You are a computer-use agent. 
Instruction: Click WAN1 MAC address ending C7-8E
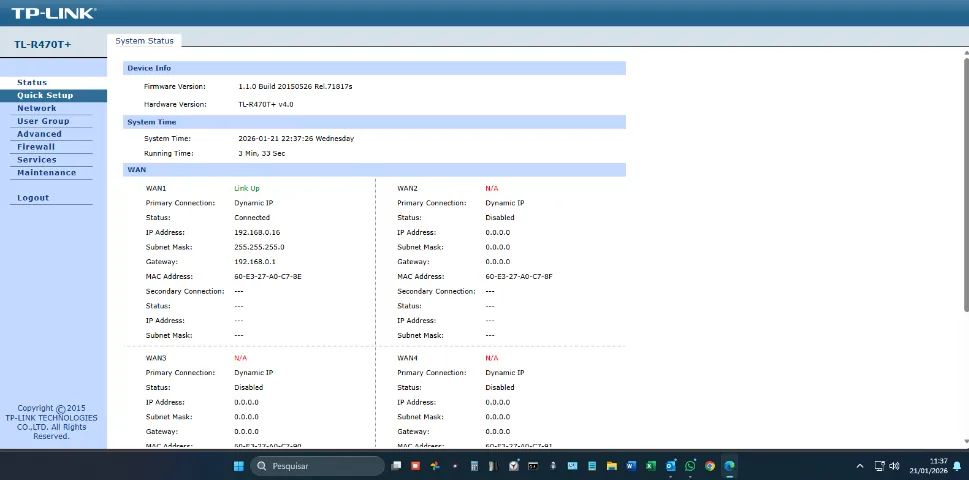(268, 277)
